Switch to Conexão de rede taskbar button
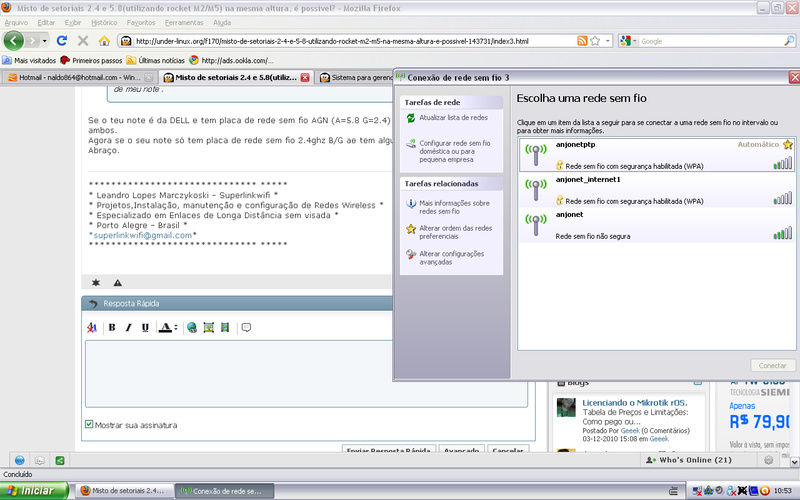Screen dimensions: 800x500 [224, 491]
